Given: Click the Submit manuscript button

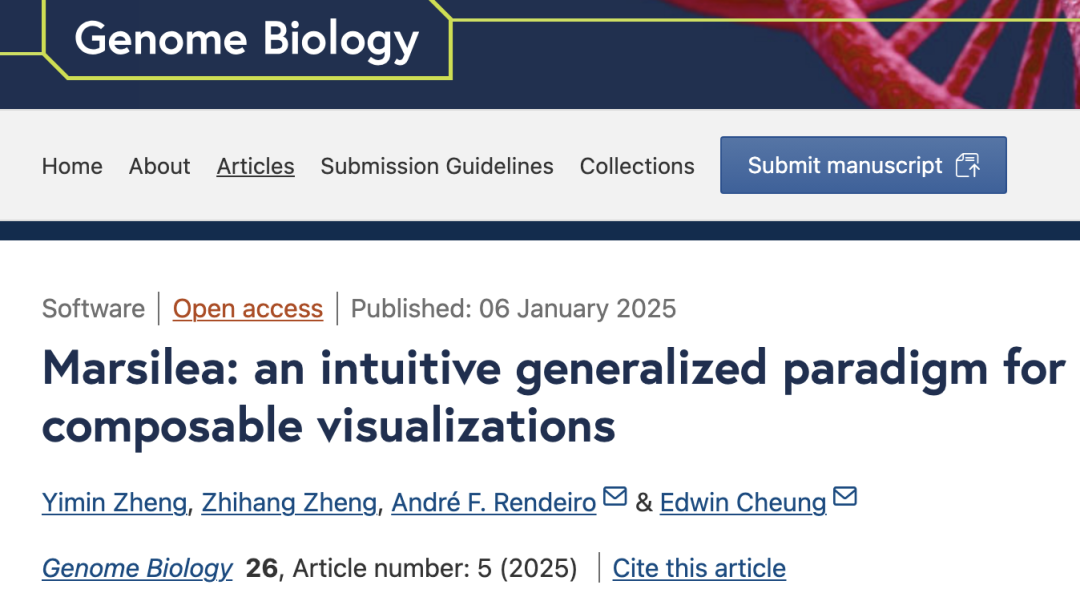Looking at the screenshot, I should pos(863,165).
